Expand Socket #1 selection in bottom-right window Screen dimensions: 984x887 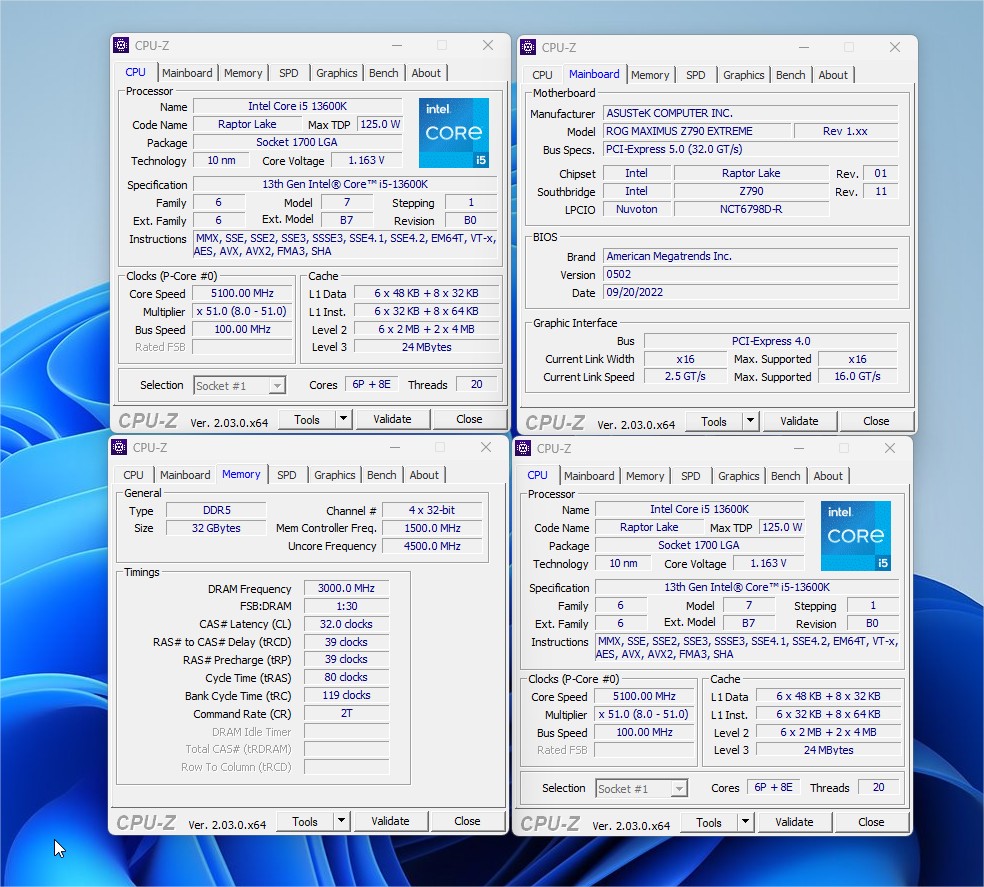[679, 788]
